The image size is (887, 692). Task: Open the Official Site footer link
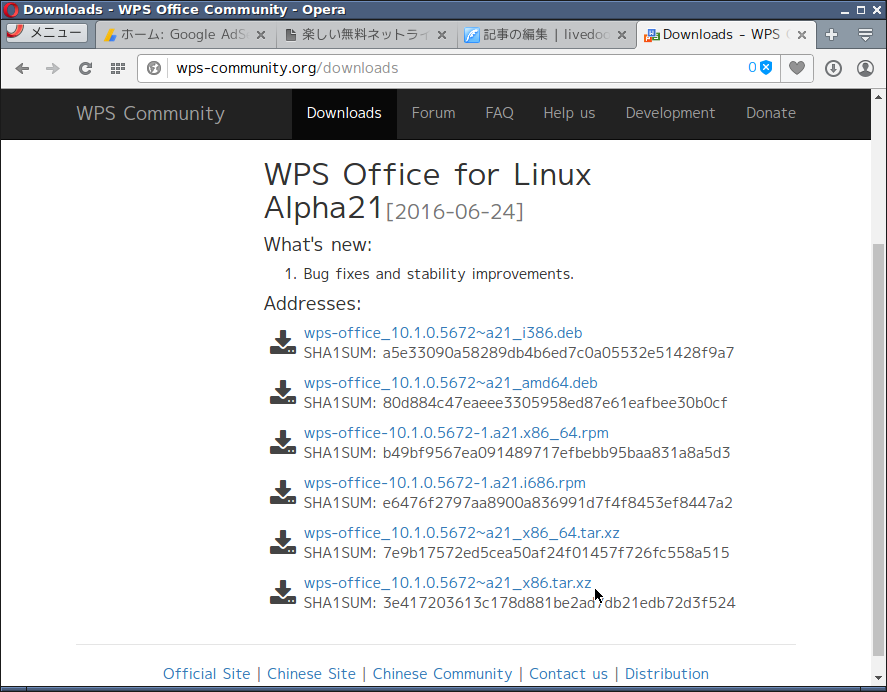(206, 674)
